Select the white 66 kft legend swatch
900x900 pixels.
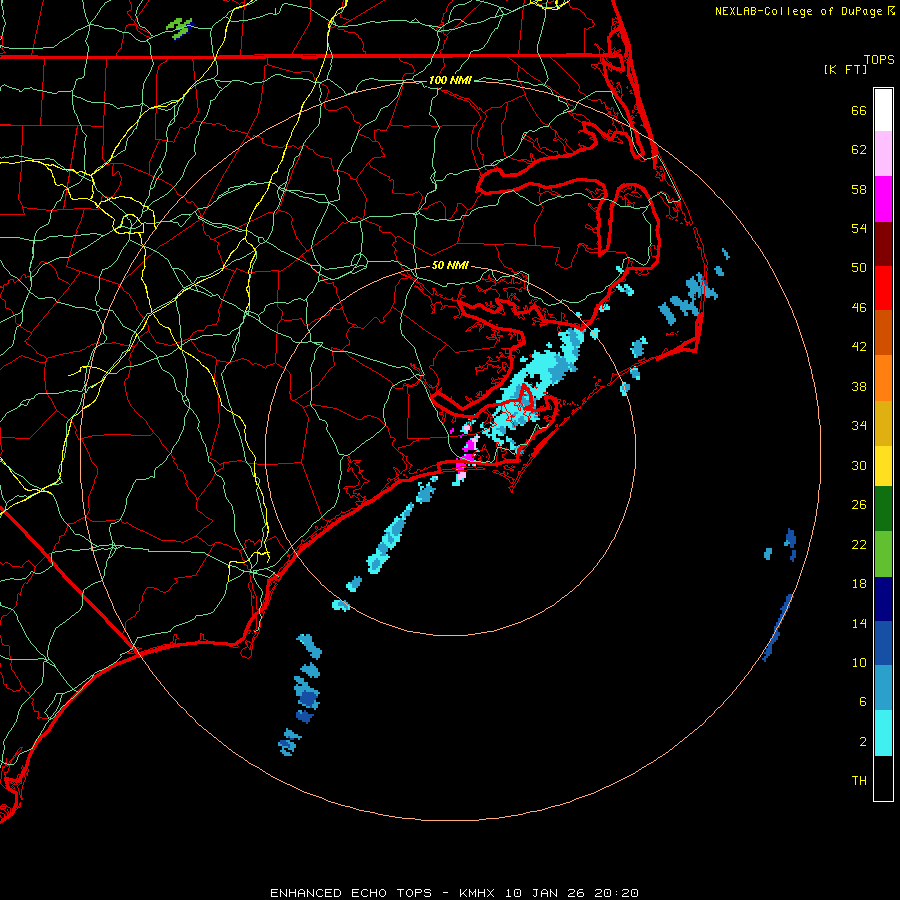[883, 110]
